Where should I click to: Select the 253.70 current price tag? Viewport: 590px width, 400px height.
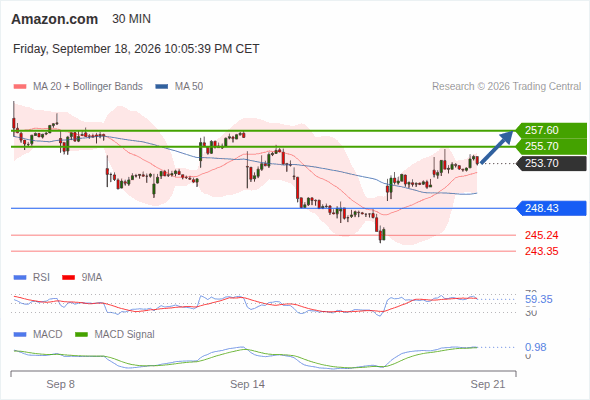point(551,163)
